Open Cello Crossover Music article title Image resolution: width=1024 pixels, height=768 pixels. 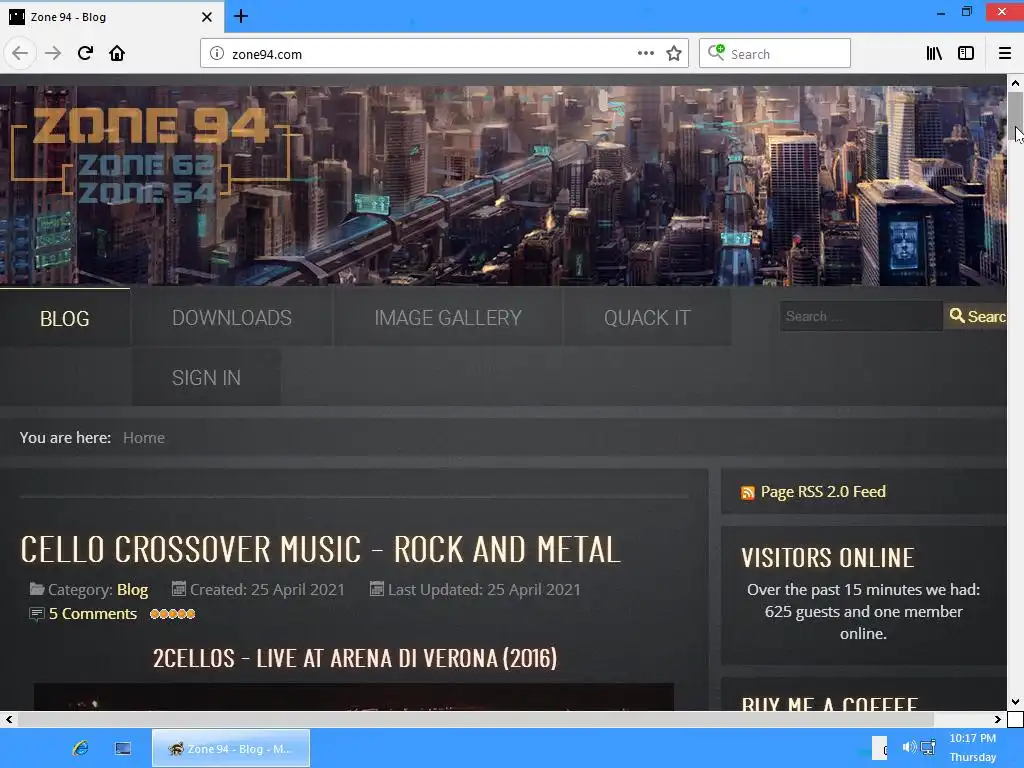(x=320, y=549)
